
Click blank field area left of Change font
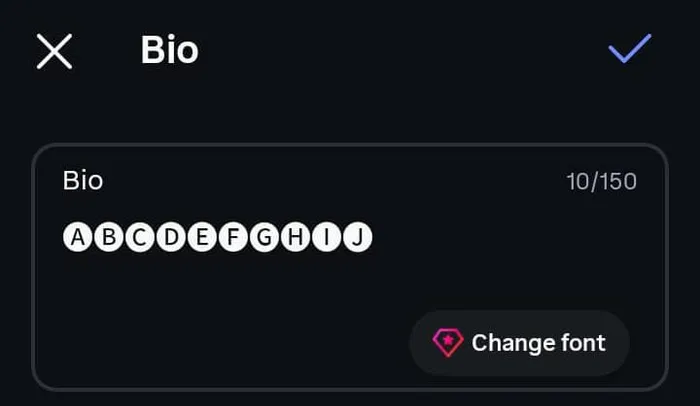click(x=223, y=343)
